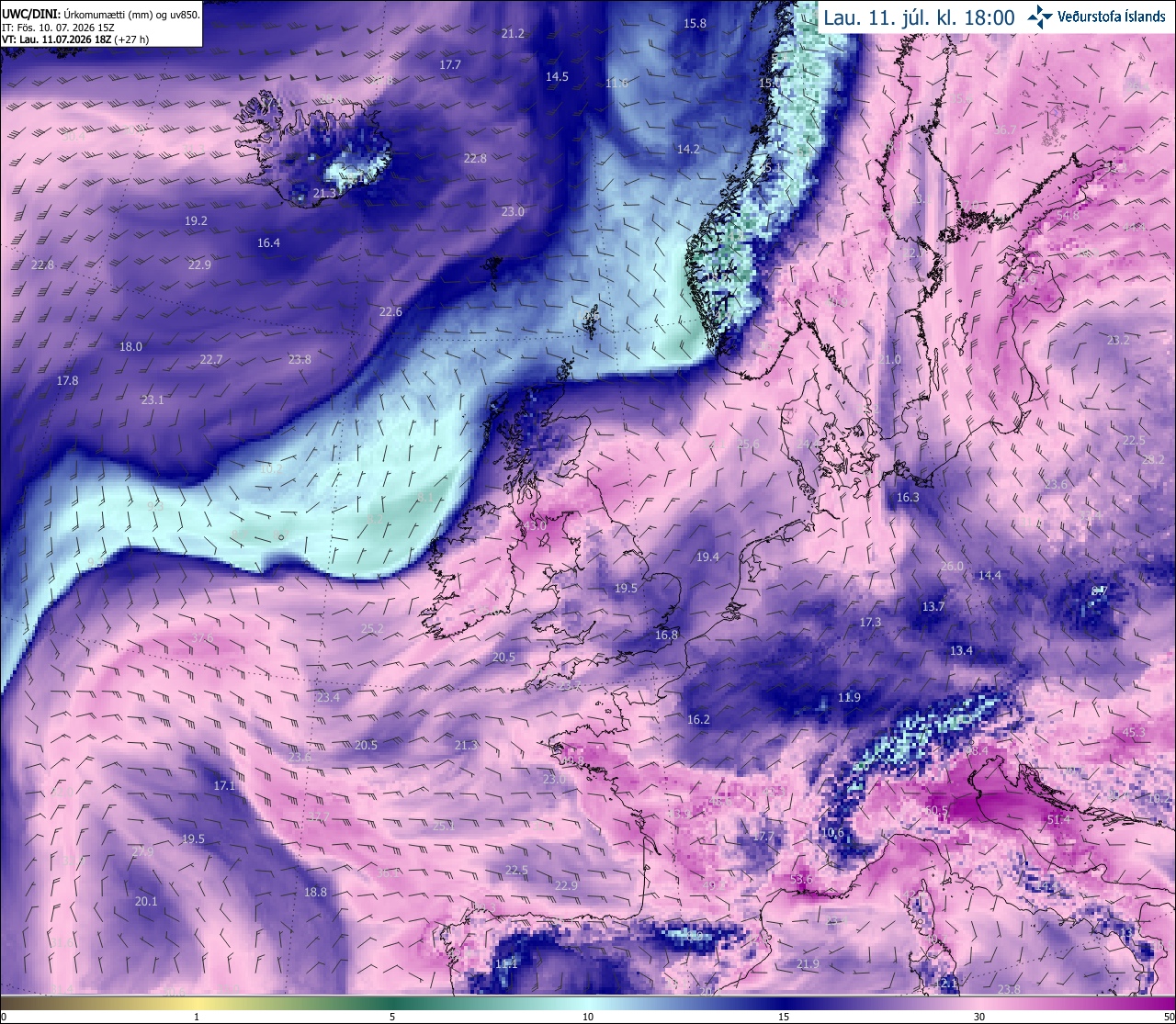This screenshot has height=1024, width=1176.
Task: Click the 19.4 label over the North Sea
Action: [x=707, y=557]
